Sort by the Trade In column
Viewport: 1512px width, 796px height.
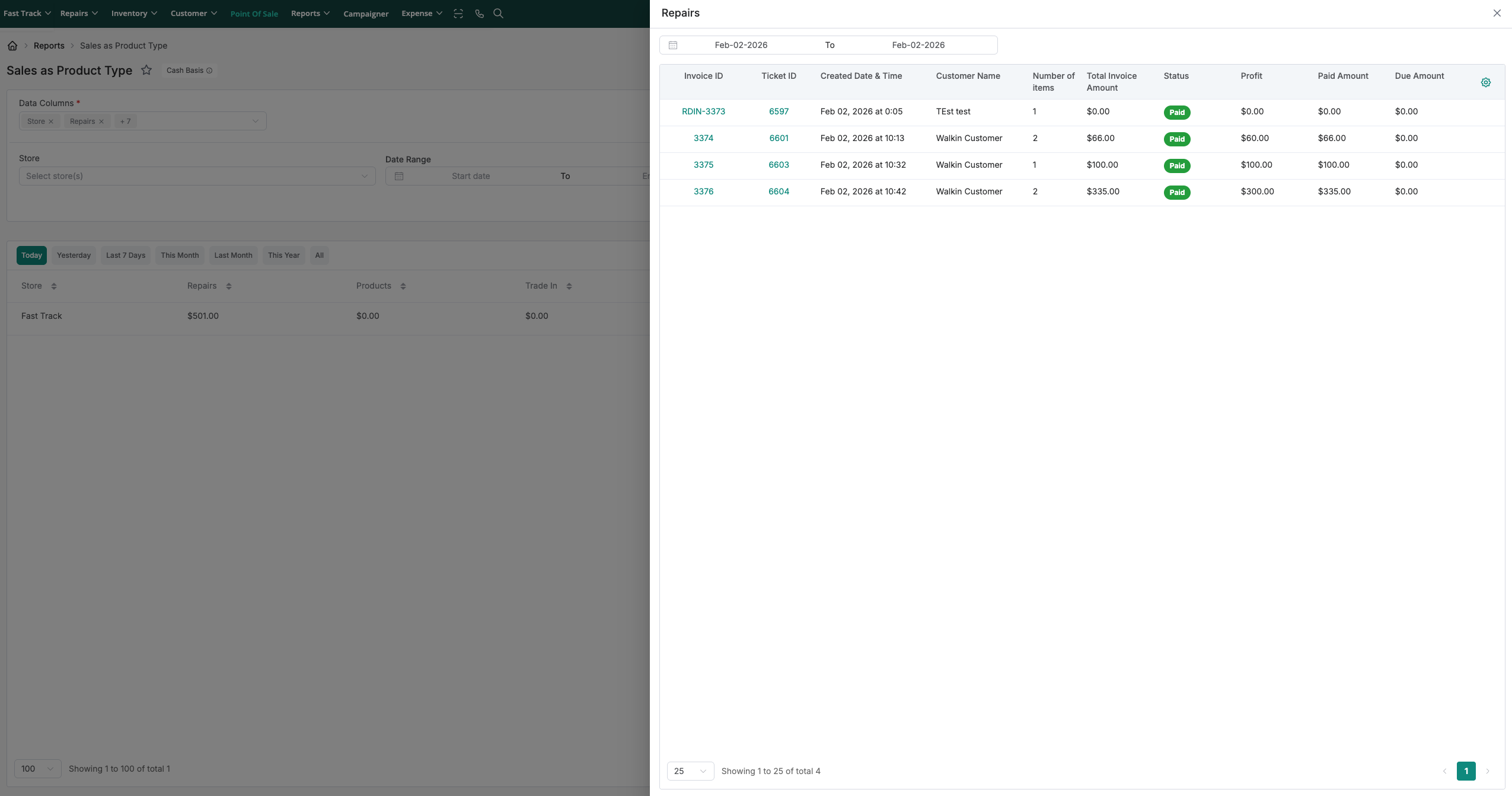pyautogui.click(x=569, y=286)
